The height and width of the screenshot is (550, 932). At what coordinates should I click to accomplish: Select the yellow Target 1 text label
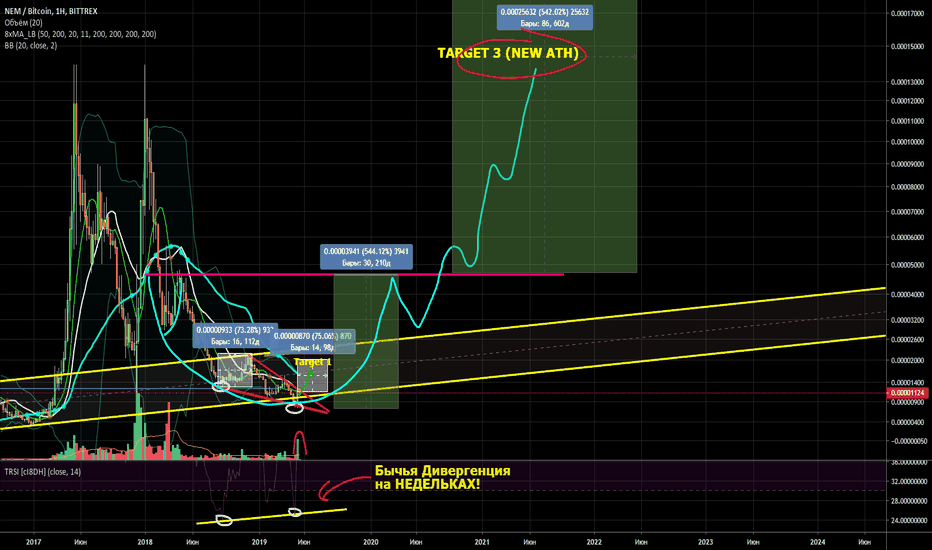[313, 362]
